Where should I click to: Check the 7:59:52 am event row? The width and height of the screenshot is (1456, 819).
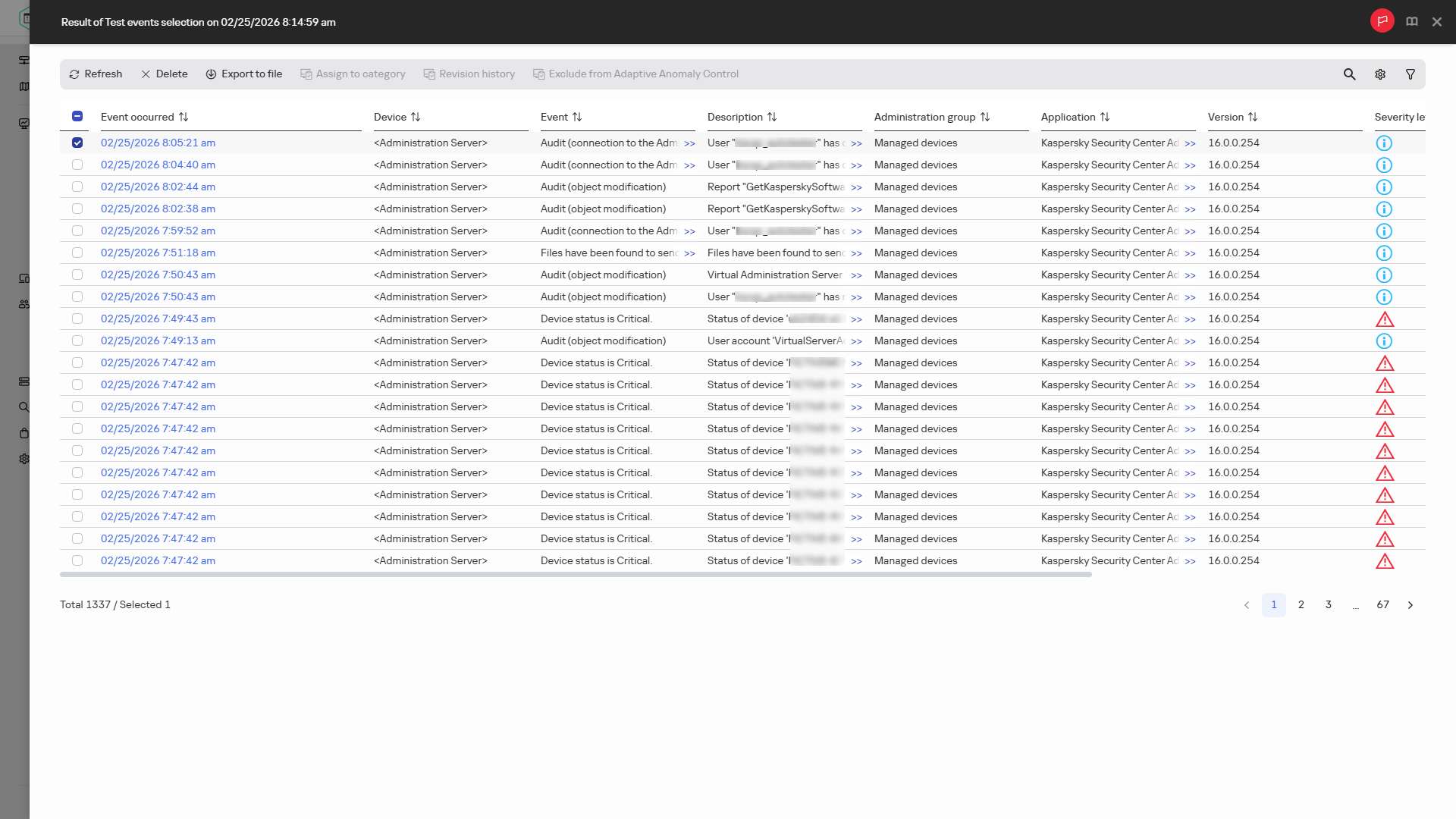coord(77,231)
